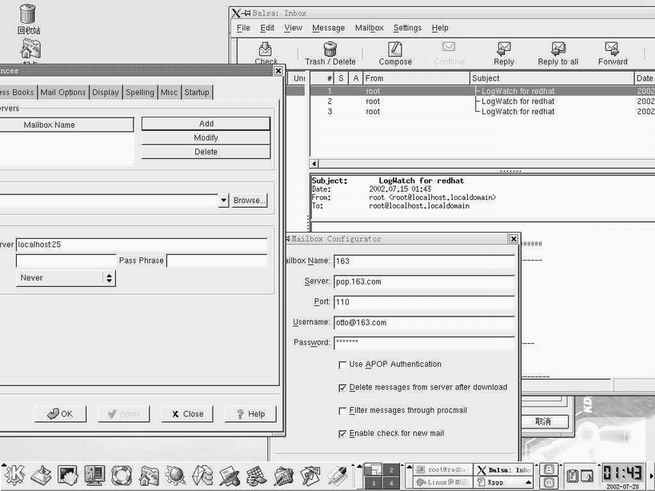This screenshot has height=491, width=655.
Task: Click the Reply toolbar icon
Action: (504, 52)
